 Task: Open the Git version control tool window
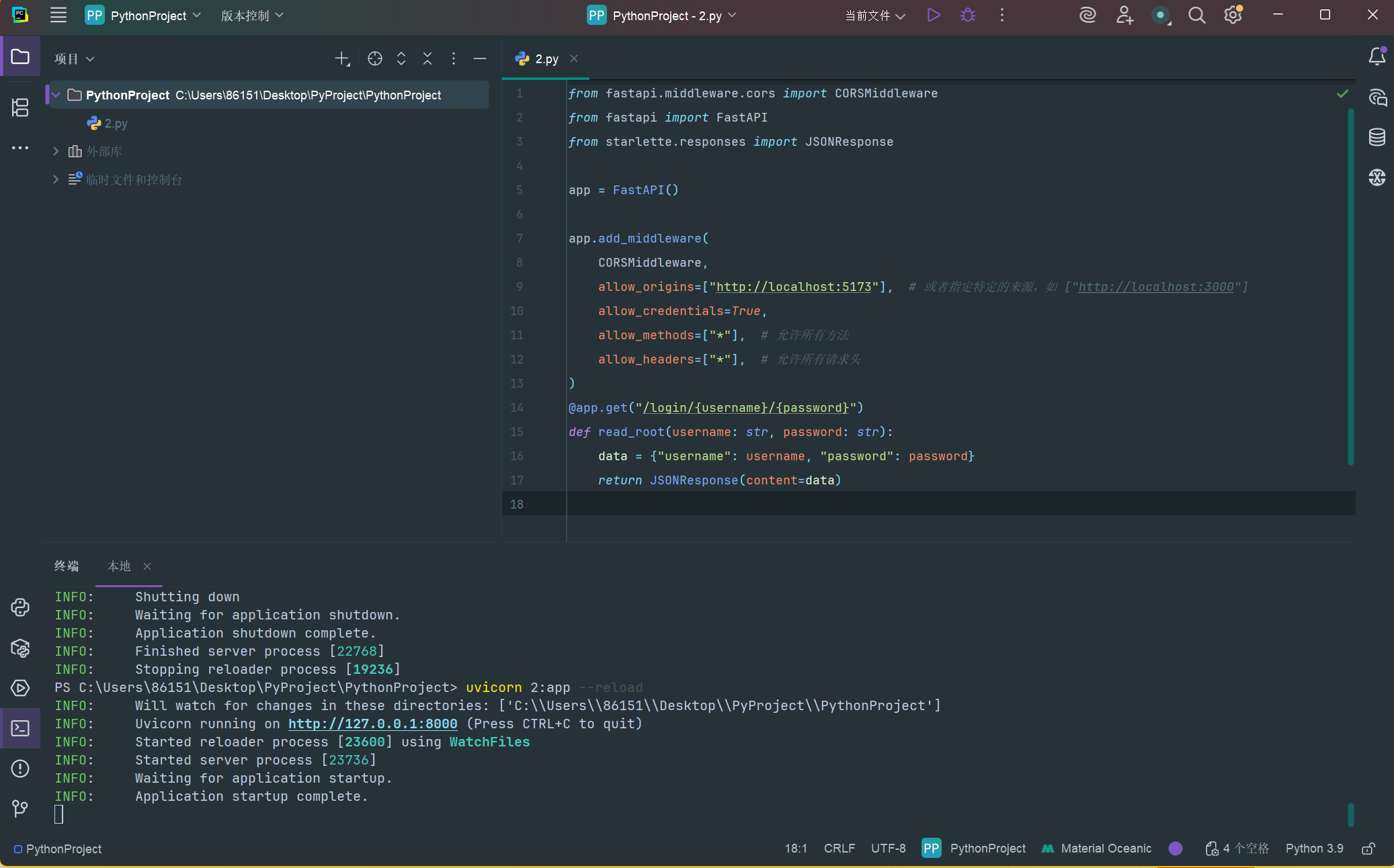point(20,808)
